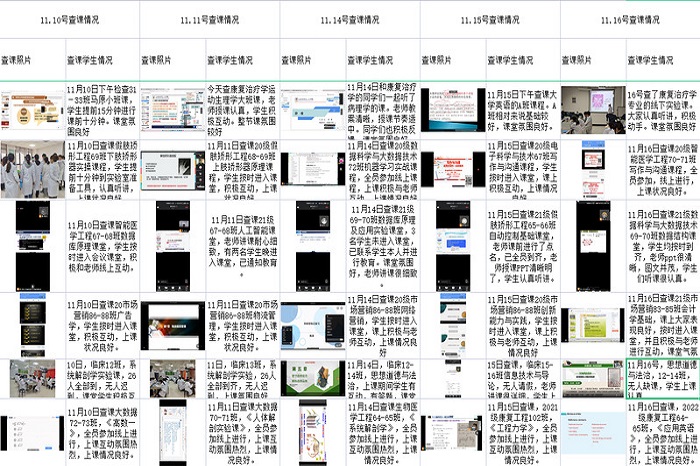Viewport: 700px width, 466px height.
Task: Open the dark phone screenshot in 11.11 column
Action: 172,230
